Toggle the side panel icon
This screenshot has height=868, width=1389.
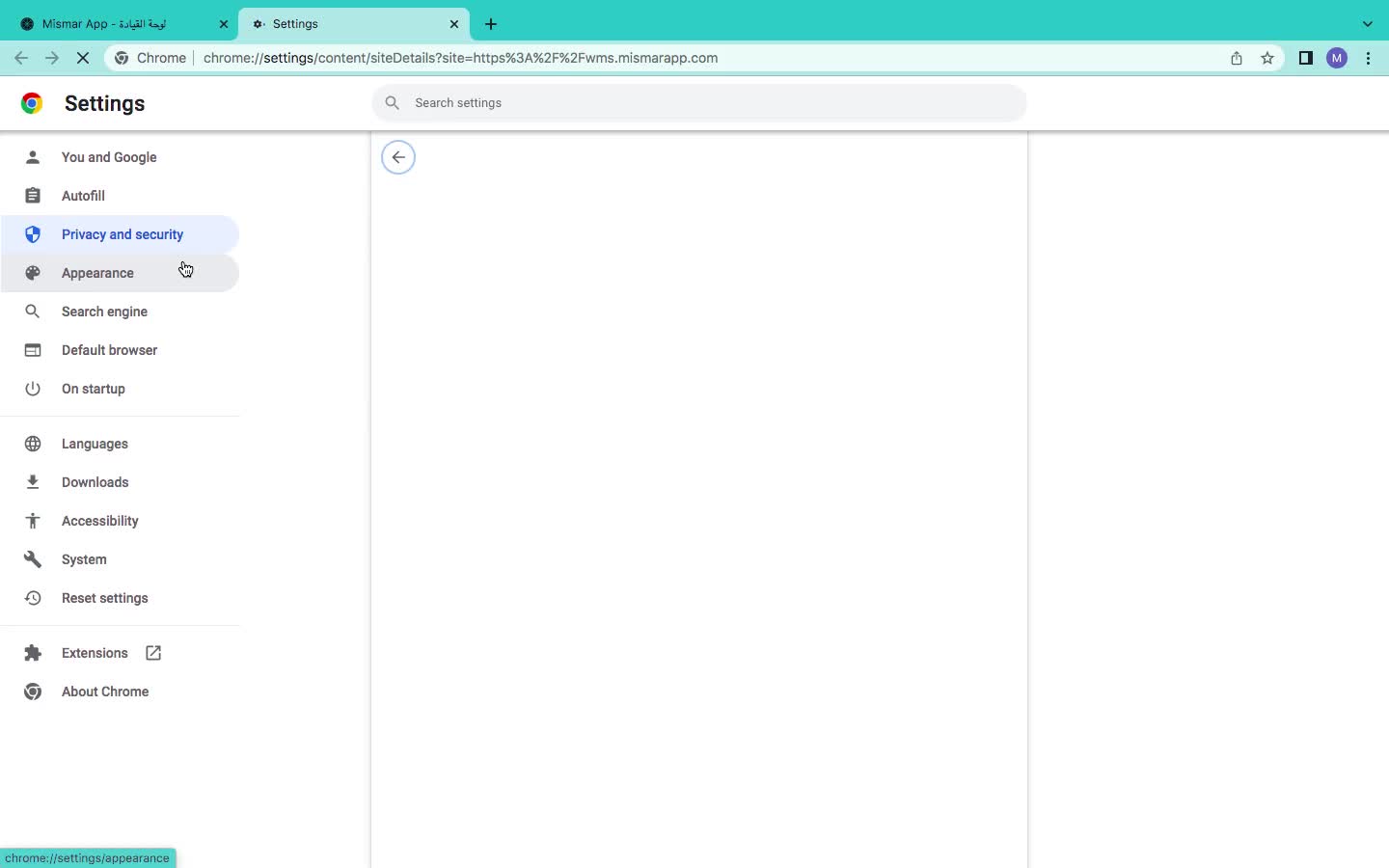[1305, 58]
